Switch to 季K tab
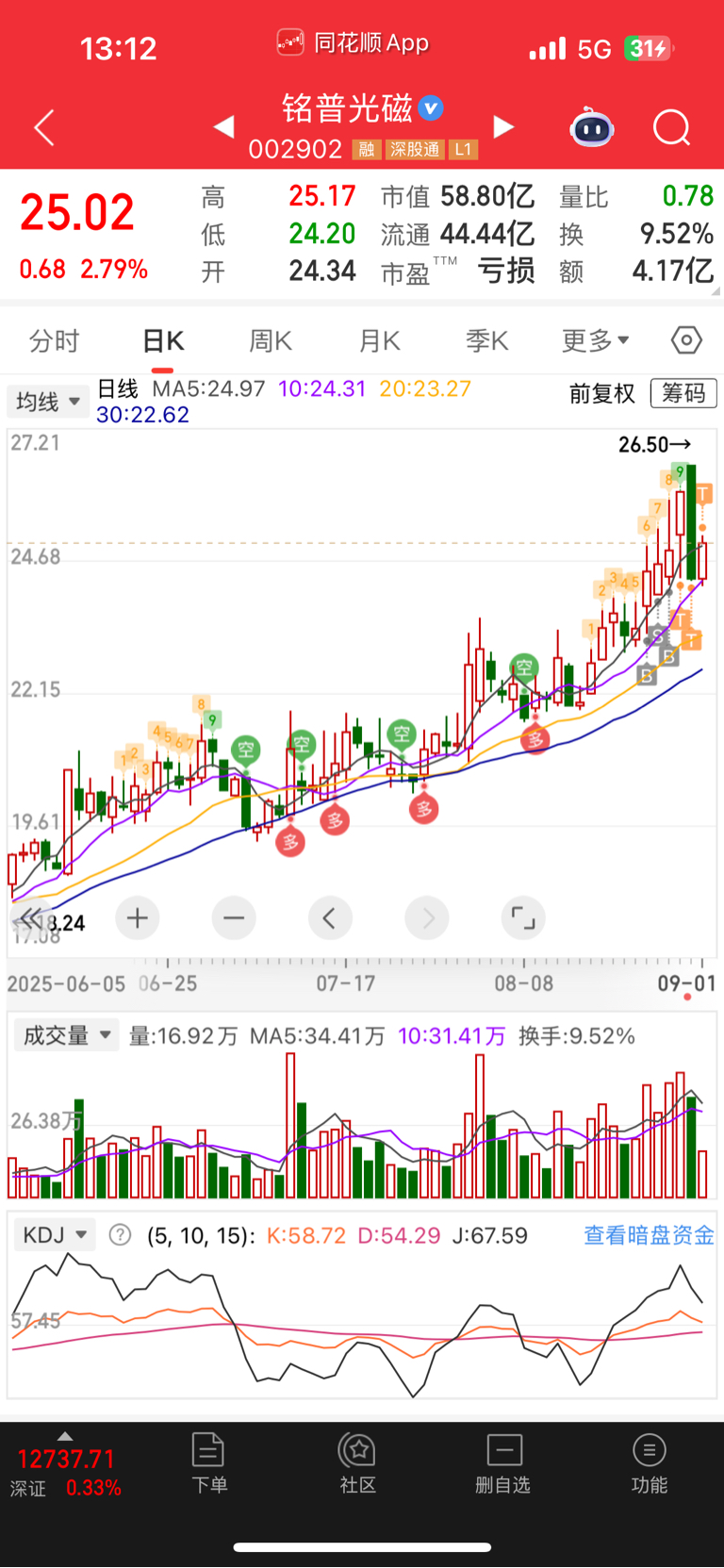 pos(487,340)
